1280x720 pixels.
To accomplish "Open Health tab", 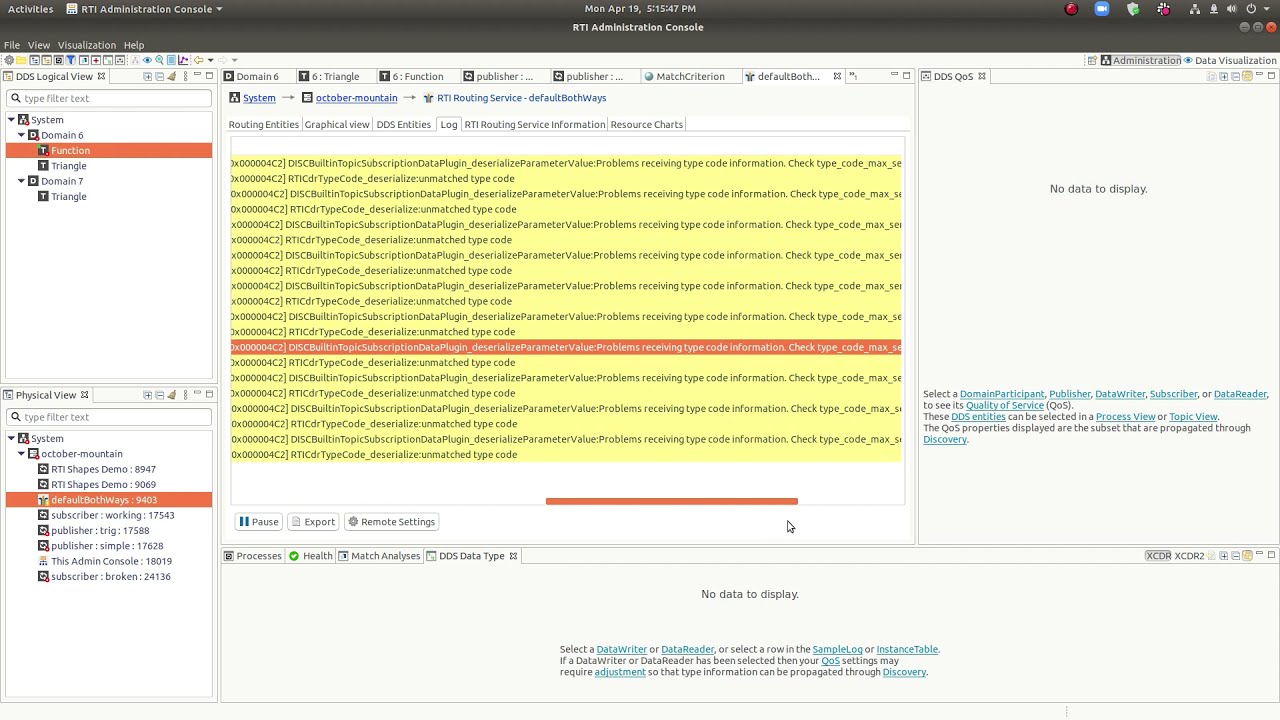I will (x=311, y=556).
